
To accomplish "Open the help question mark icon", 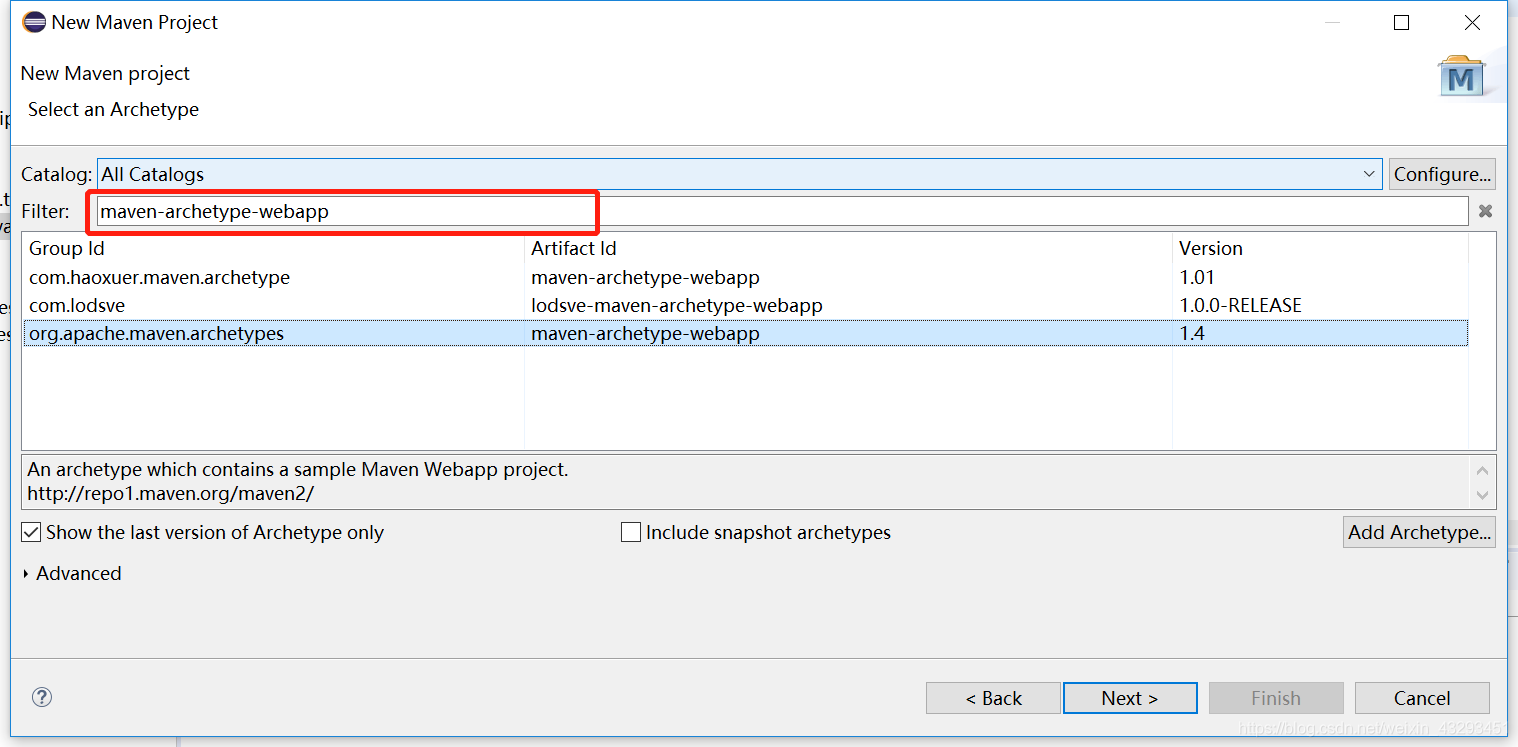I will 42,697.
